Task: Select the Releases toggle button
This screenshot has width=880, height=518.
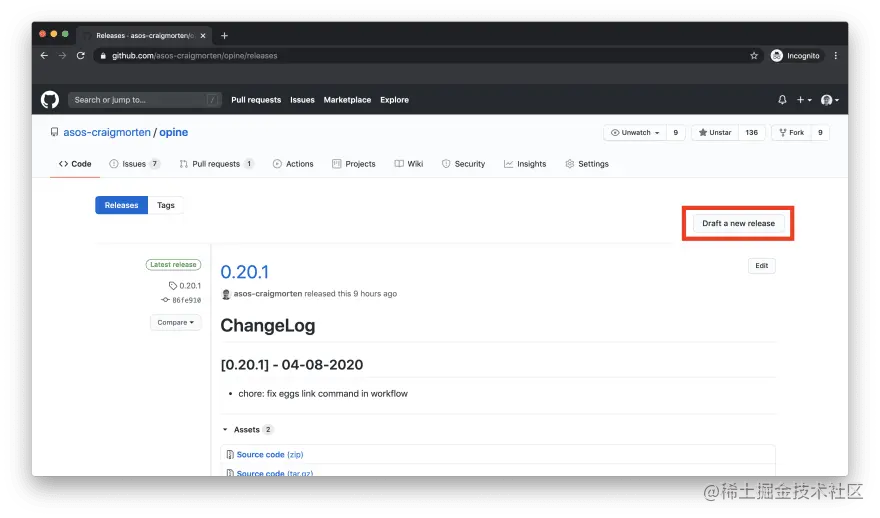Action: tap(121, 205)
